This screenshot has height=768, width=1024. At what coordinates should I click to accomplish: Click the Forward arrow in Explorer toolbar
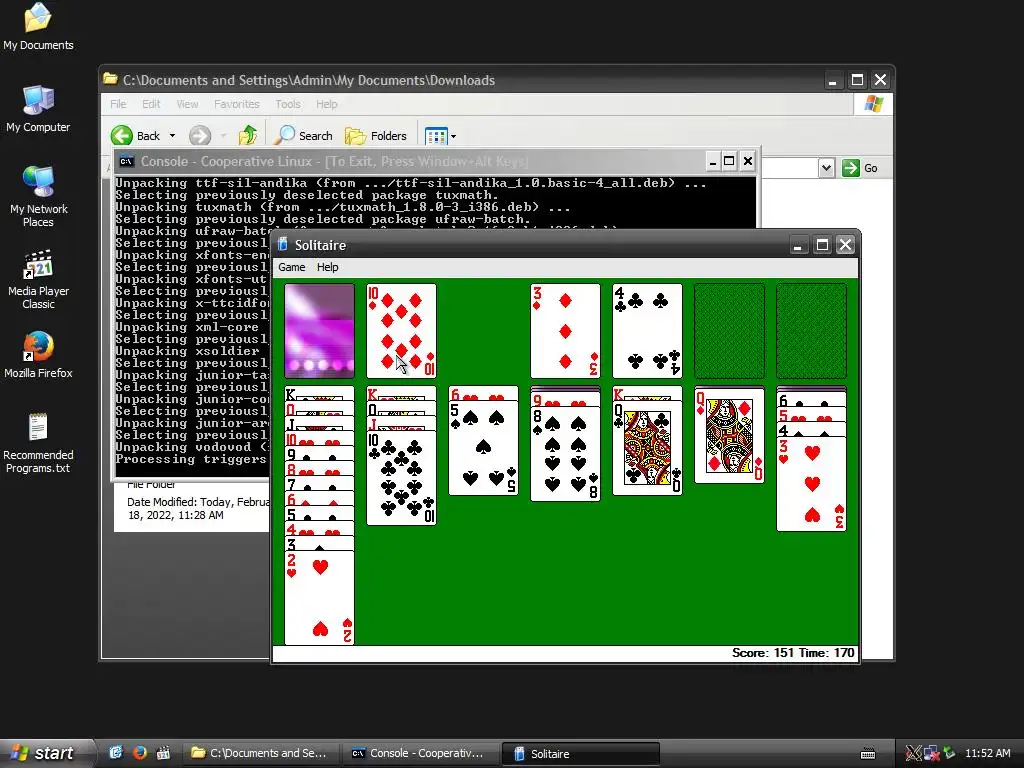coord(200,136)
